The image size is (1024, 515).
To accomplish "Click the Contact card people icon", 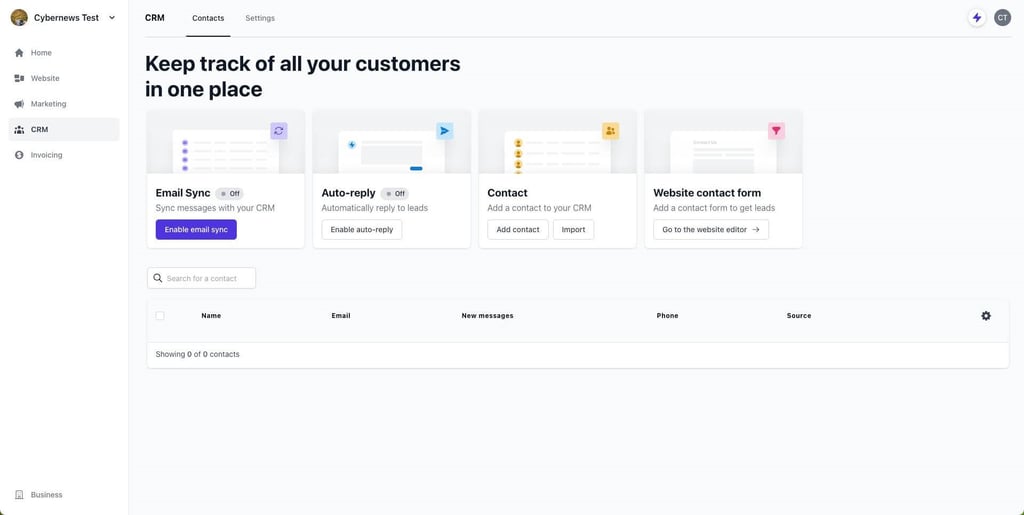I will click(x=611, y=131).
